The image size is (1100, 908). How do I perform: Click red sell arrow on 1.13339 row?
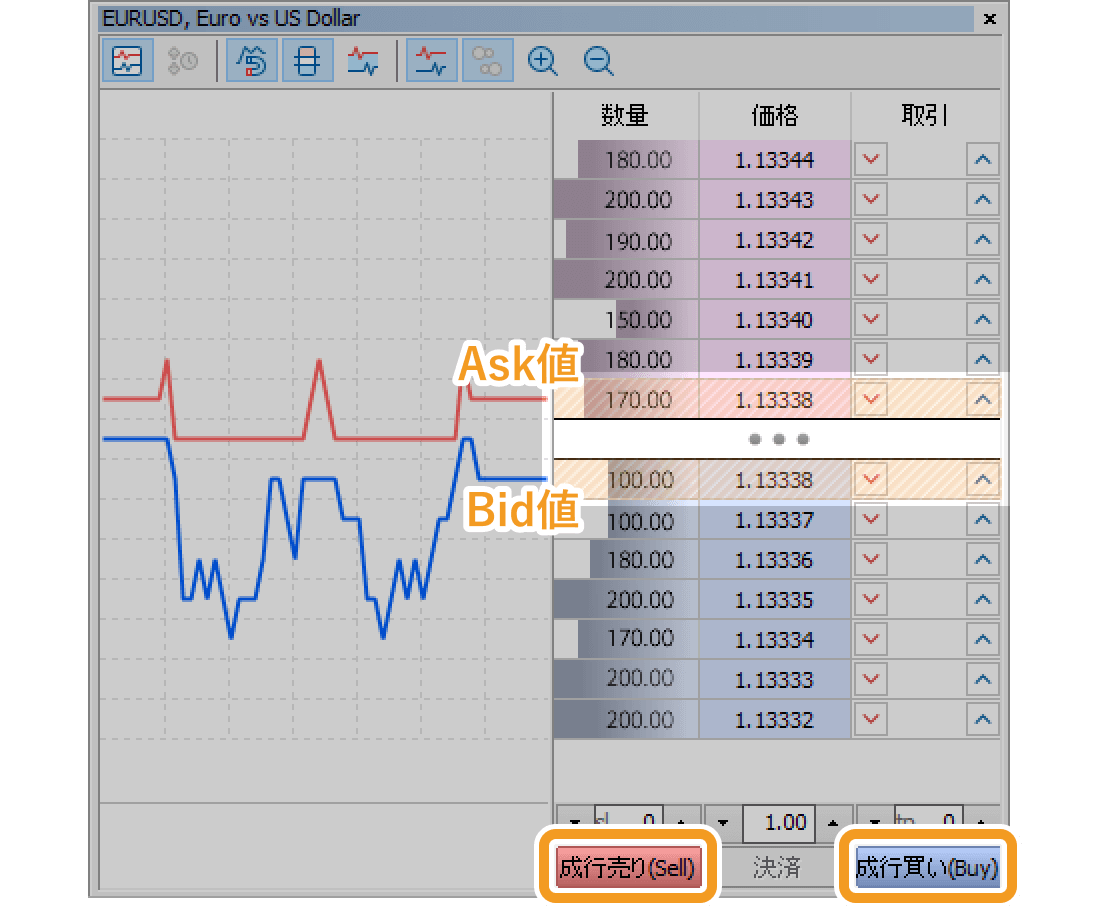coord(871,360)
